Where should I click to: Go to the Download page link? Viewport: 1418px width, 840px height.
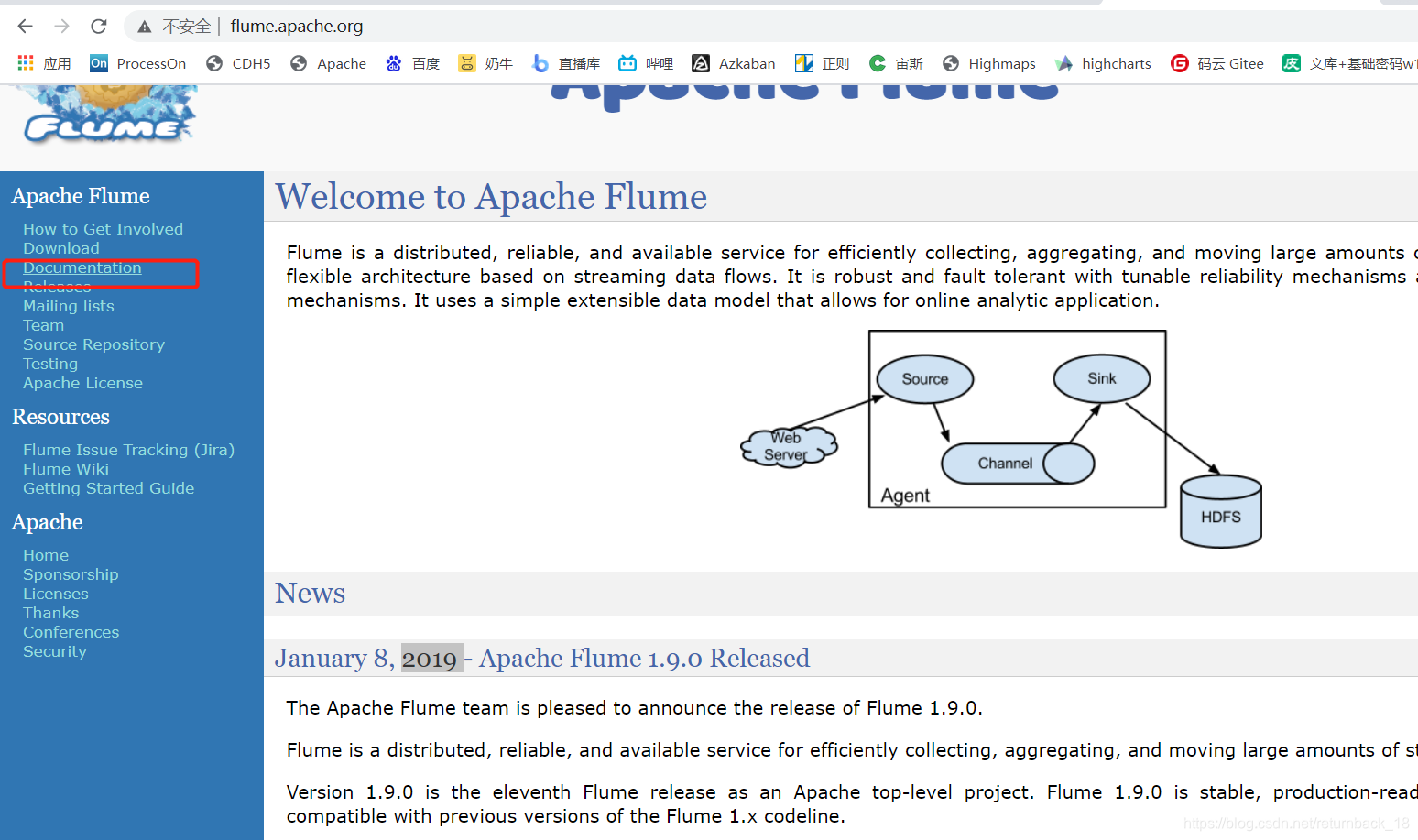(x=61, y=248)
